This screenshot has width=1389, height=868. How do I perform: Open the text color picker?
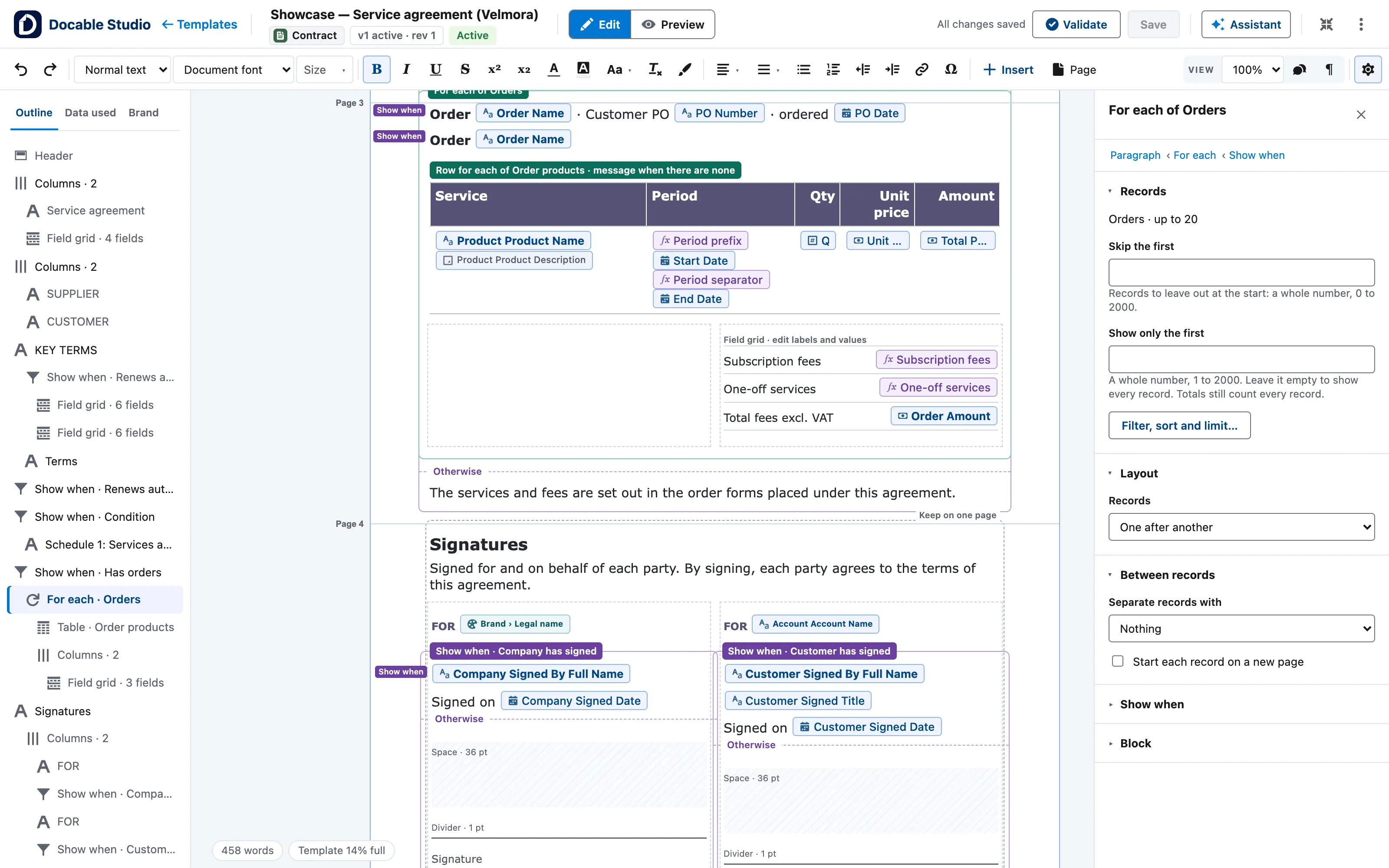[x=553, y=69]
